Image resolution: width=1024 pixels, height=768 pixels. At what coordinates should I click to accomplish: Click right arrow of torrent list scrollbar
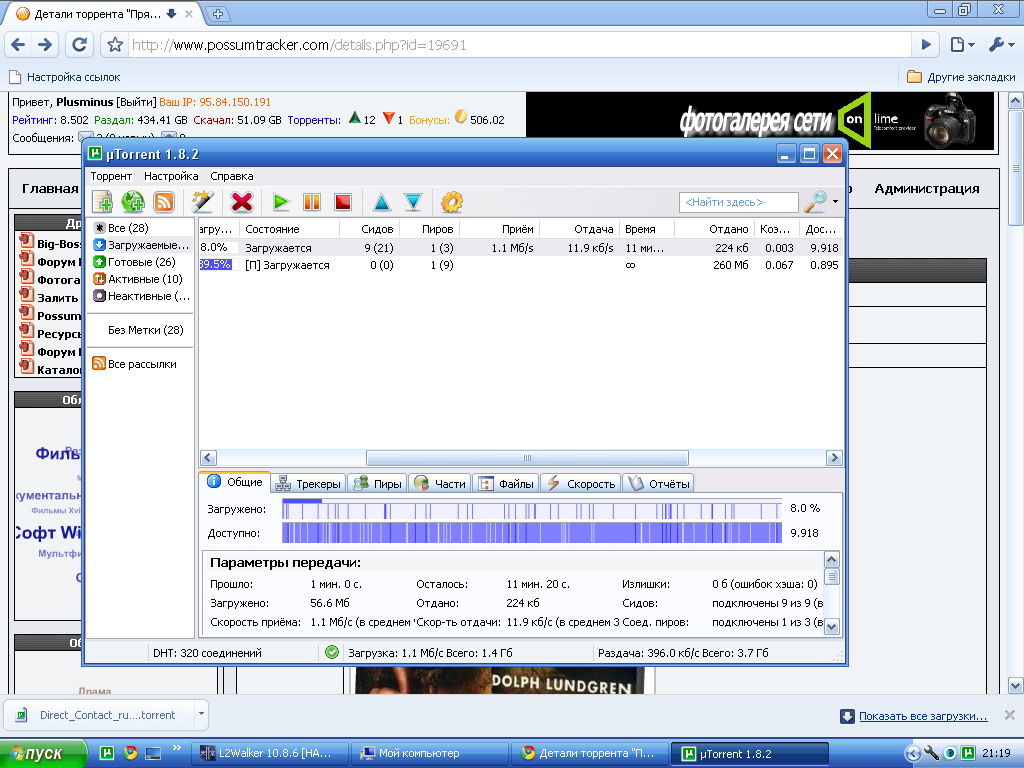tap(834, 458)
